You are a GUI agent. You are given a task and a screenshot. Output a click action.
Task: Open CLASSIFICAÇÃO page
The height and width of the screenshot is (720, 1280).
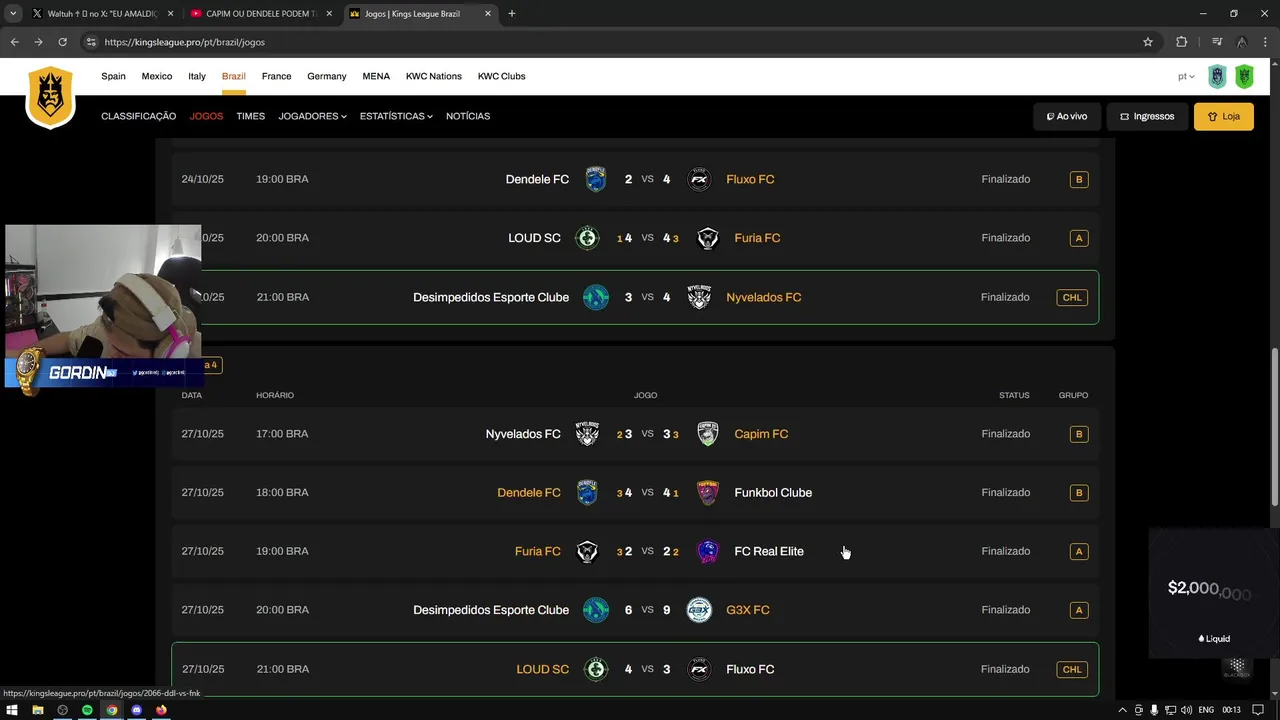coord(138,116)
